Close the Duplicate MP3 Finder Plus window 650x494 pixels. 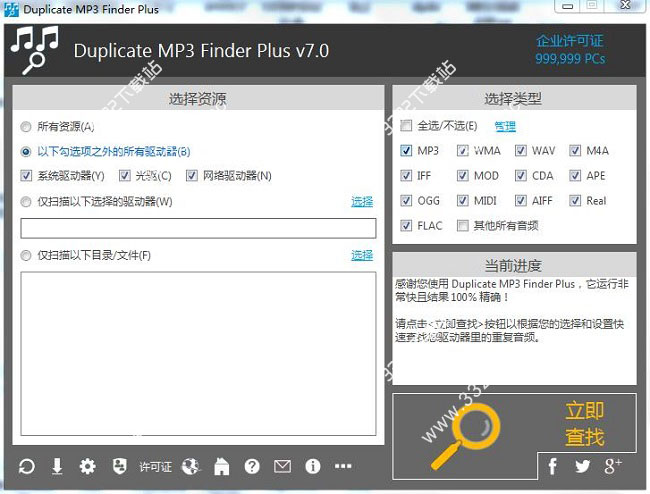(626, 5)
